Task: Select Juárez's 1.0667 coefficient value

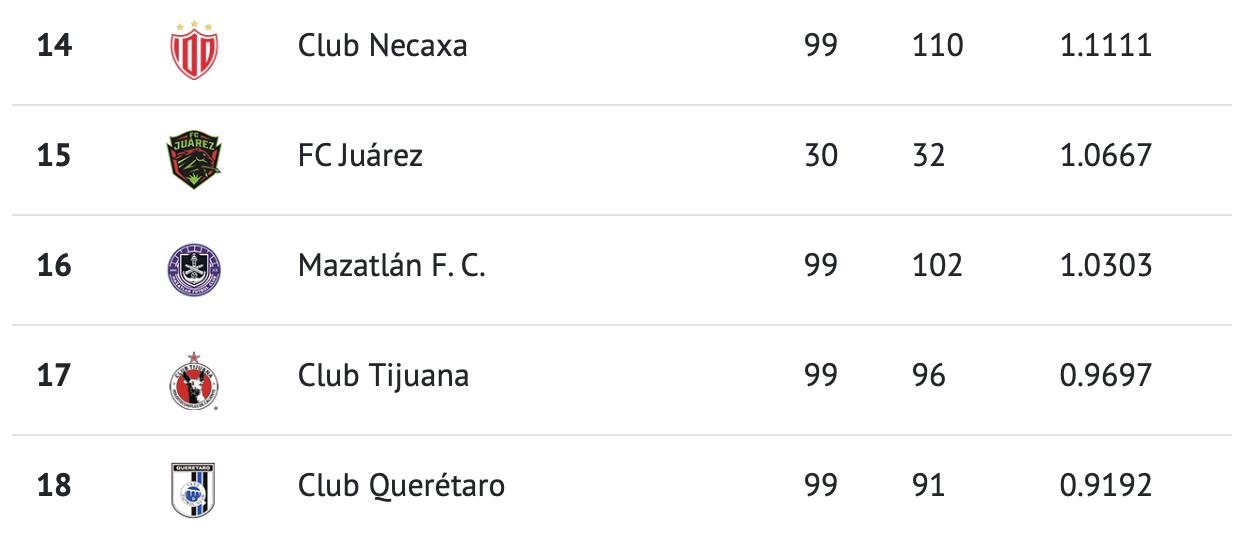Action: (1106, 156)
